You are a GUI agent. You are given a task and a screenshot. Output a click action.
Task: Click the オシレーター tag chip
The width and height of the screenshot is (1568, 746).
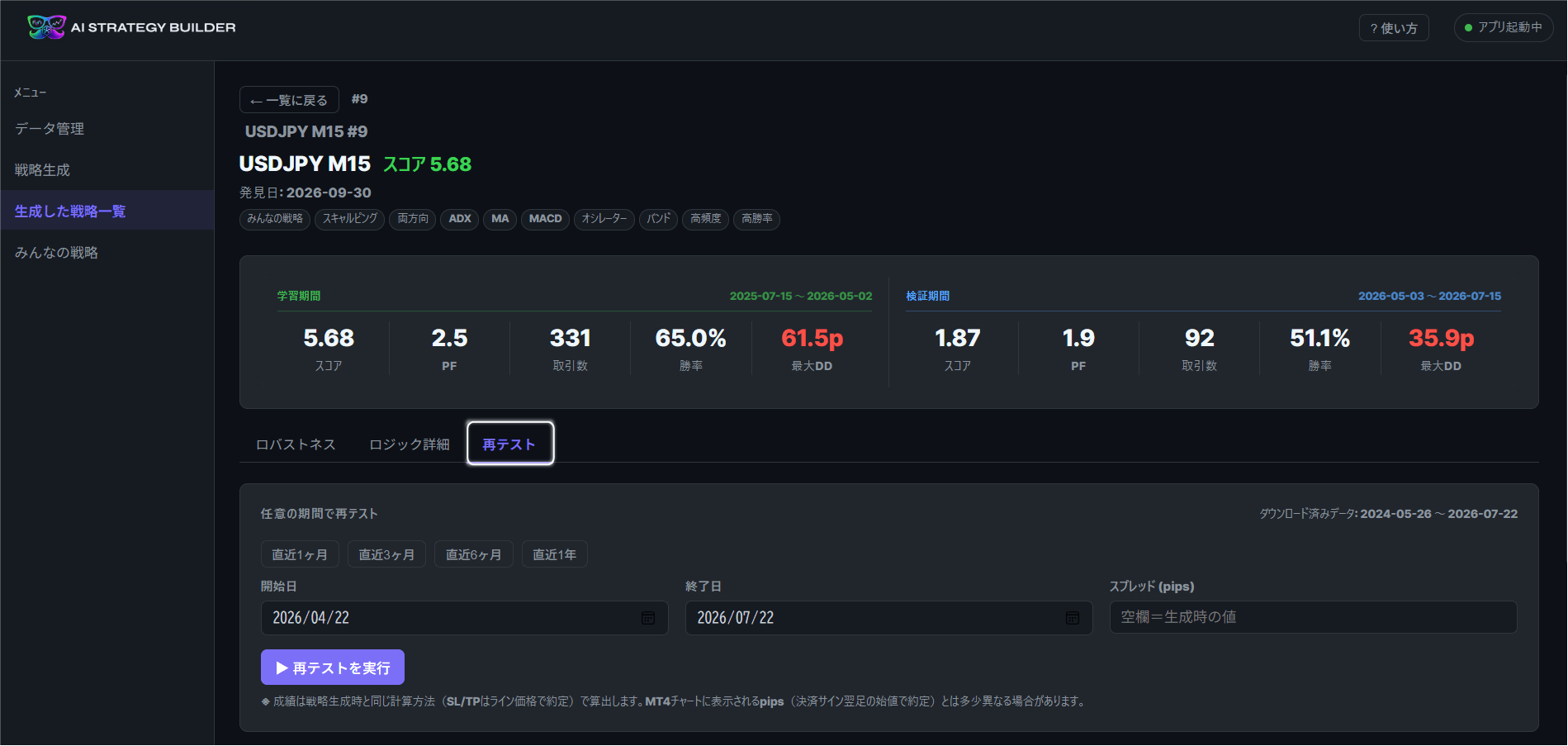pyautogui.click(x=604, y=219)
